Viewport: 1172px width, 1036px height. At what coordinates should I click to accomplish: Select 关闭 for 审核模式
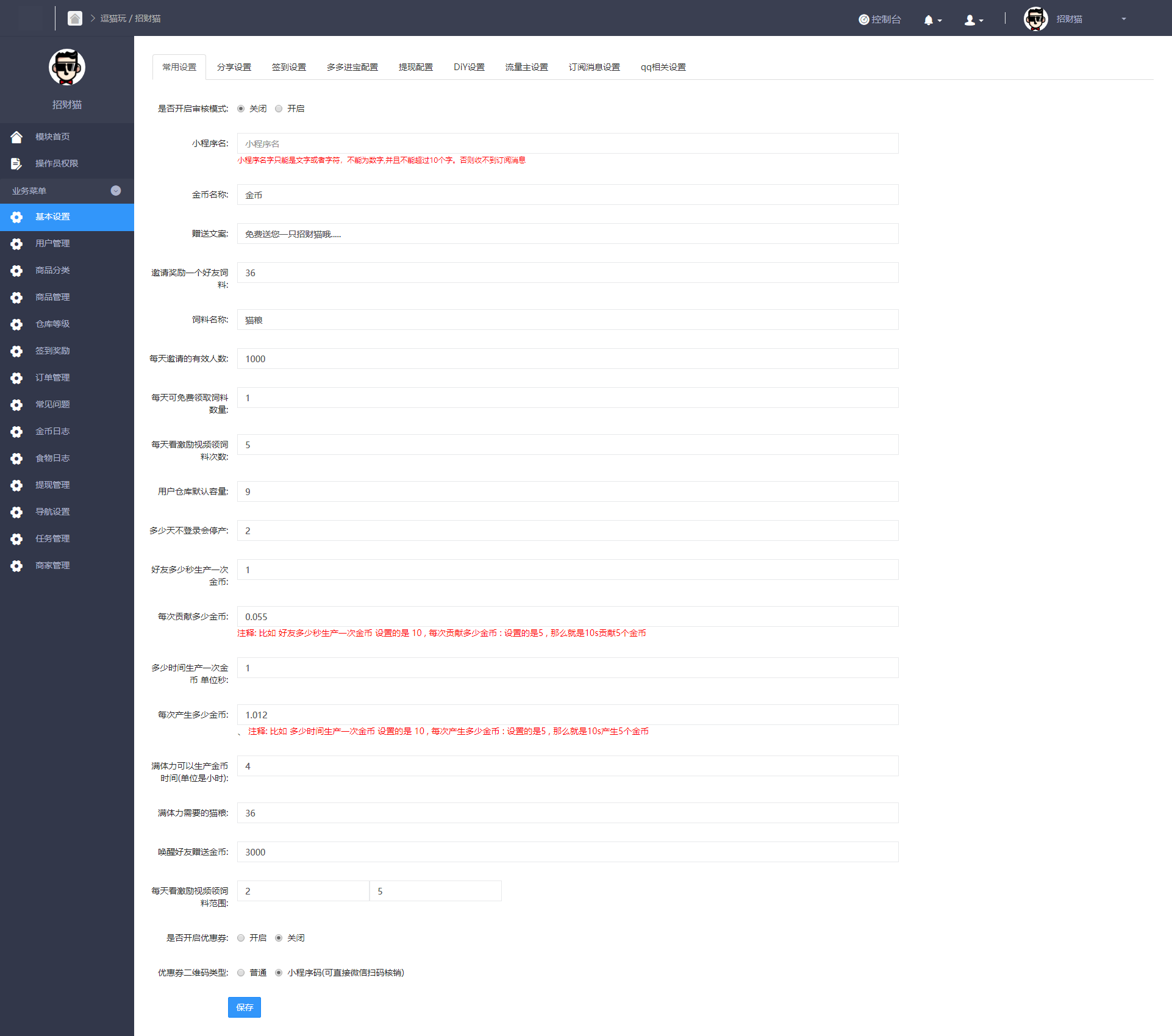[x=241, y=109]
